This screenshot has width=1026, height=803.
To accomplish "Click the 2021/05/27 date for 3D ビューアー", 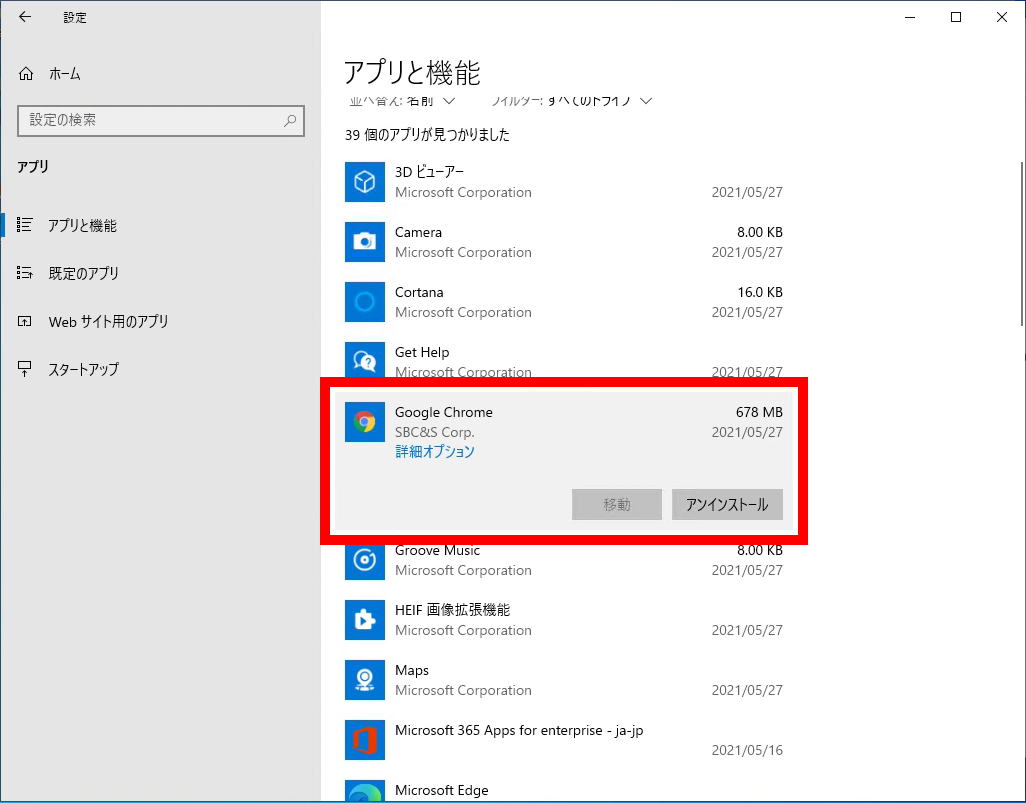I will pyautogui.click(x=747, y=192).
